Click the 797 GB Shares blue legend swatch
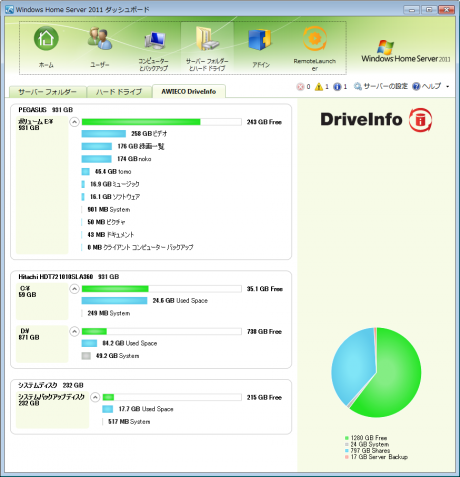 click(x=347, y=451)
